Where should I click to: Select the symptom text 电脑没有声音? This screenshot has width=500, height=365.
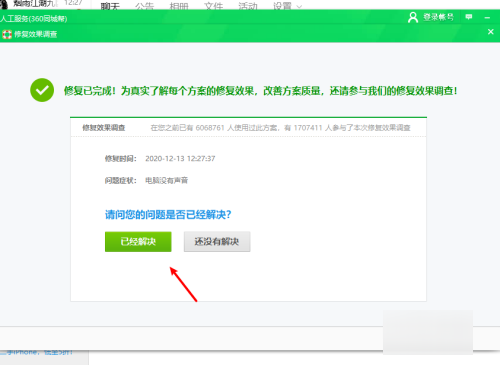coord(167,181)
